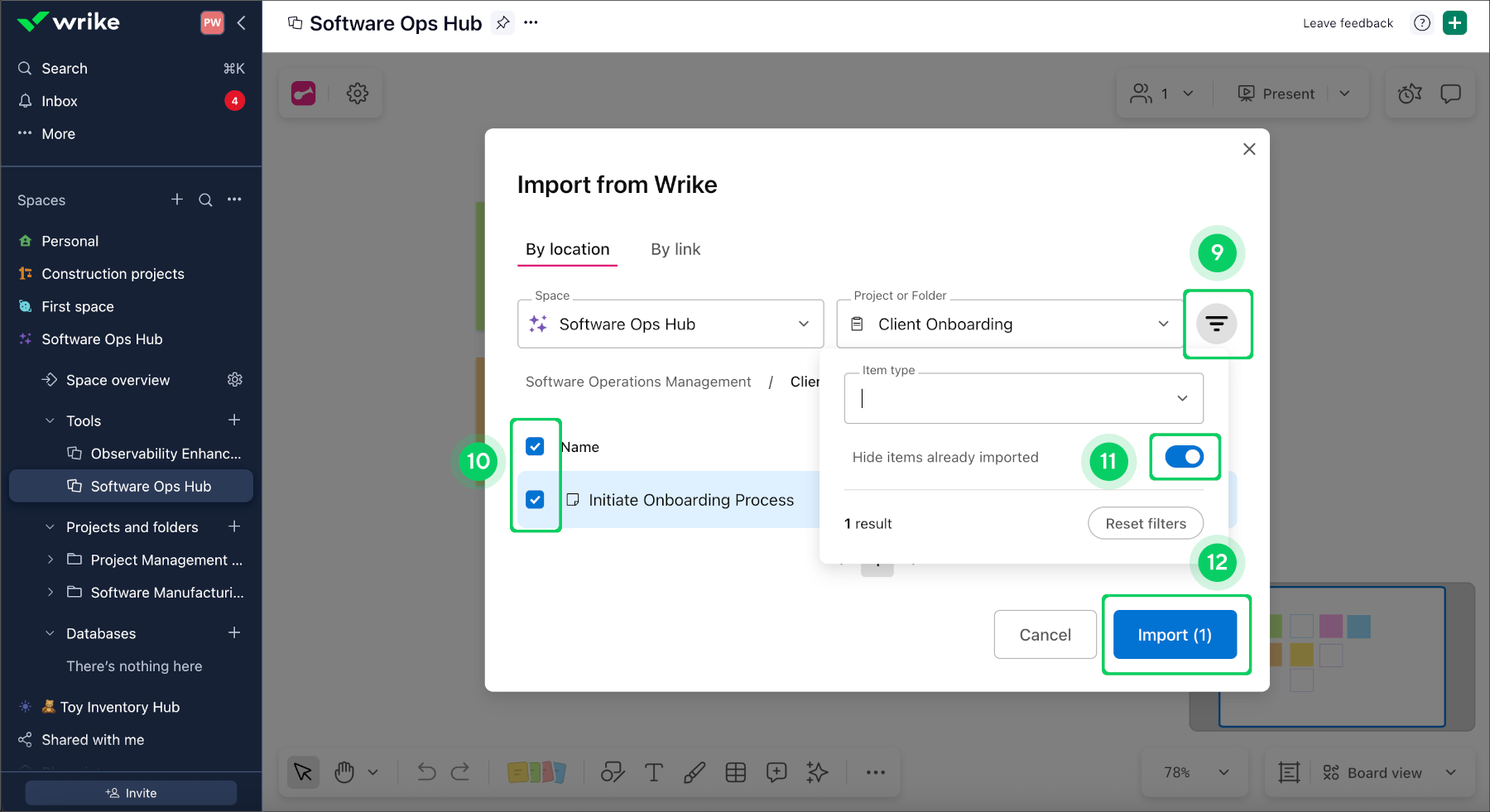Select the brush drawing tool
The image size is (1490, 812).
tap(695, 772)
